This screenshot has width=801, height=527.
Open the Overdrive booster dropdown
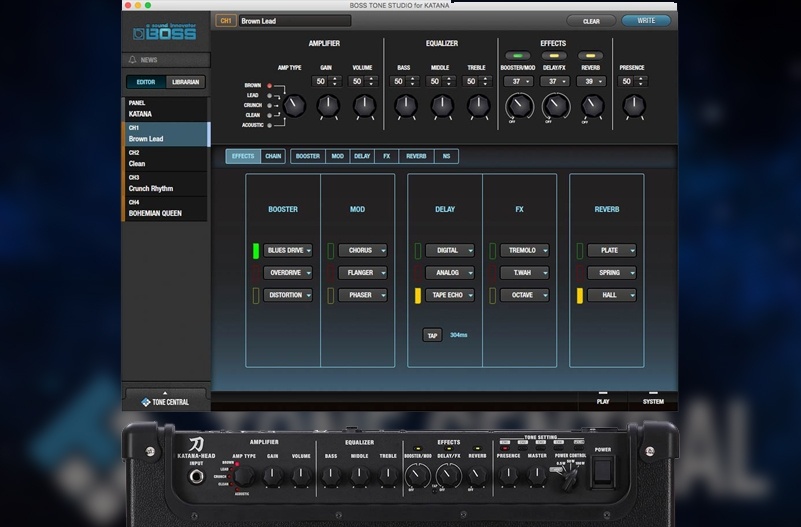click(288, 273)
